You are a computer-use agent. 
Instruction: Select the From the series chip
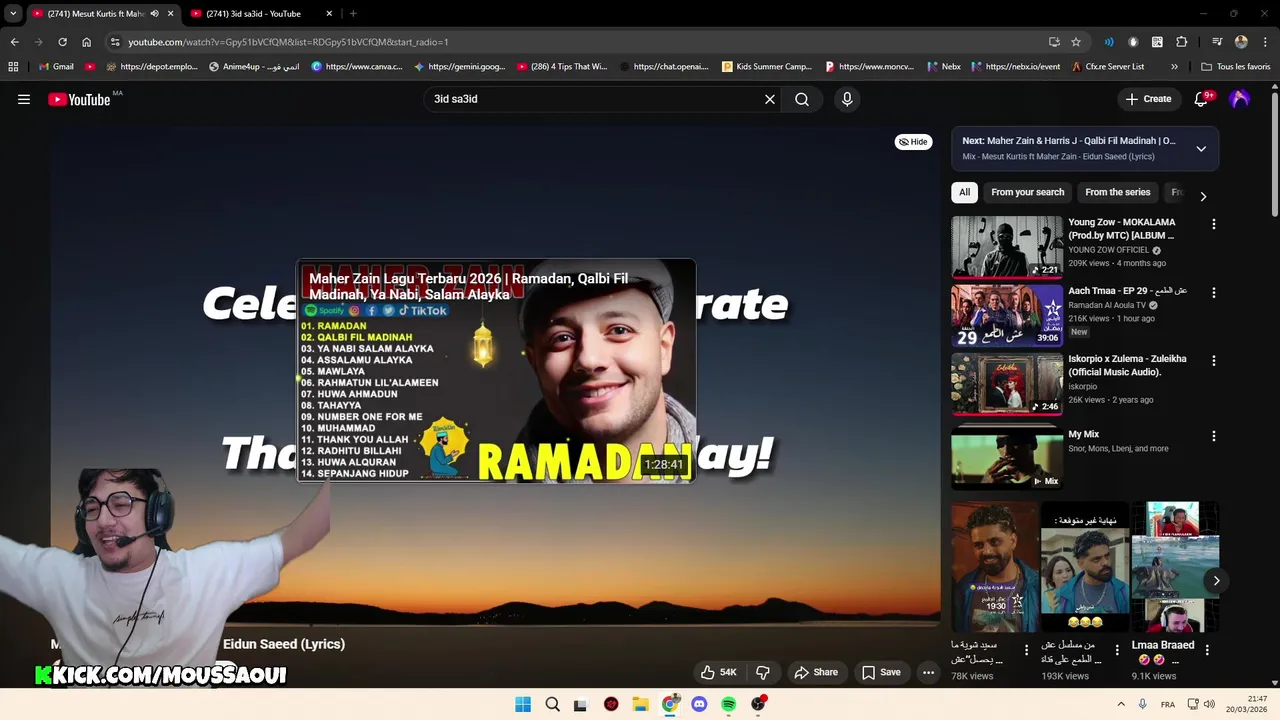tap(1117, 192)
